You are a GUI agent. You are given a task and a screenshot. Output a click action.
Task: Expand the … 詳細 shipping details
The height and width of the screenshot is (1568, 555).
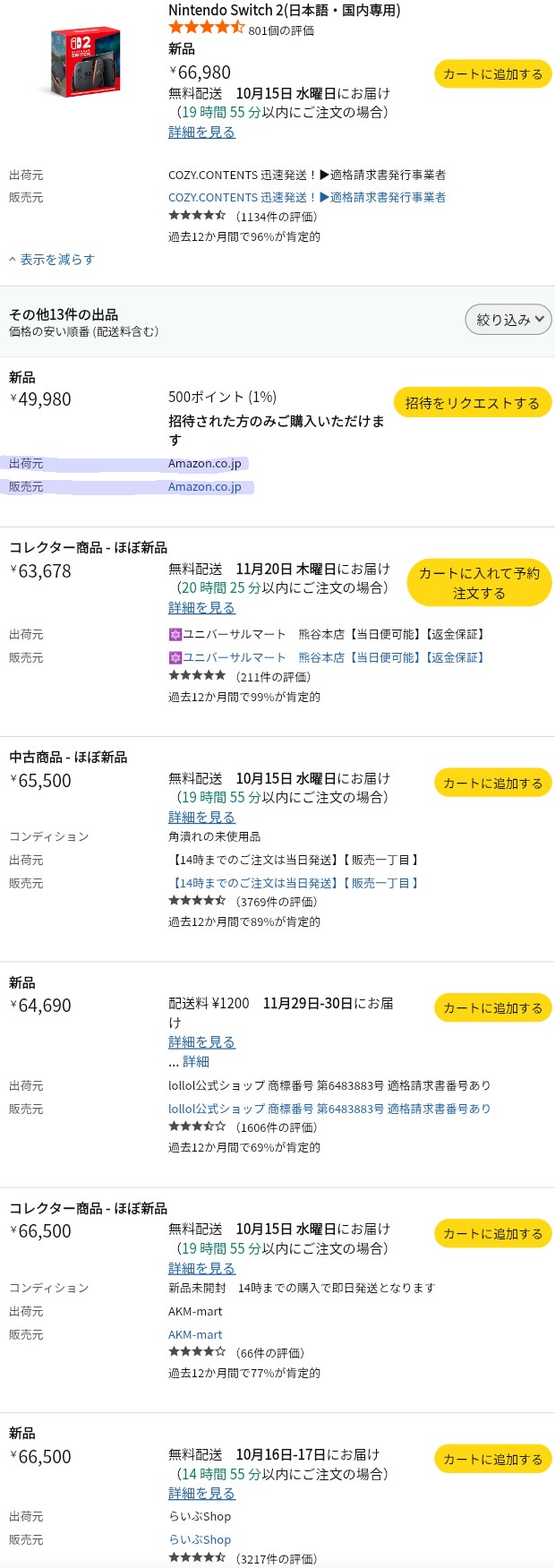[189, 1062]
